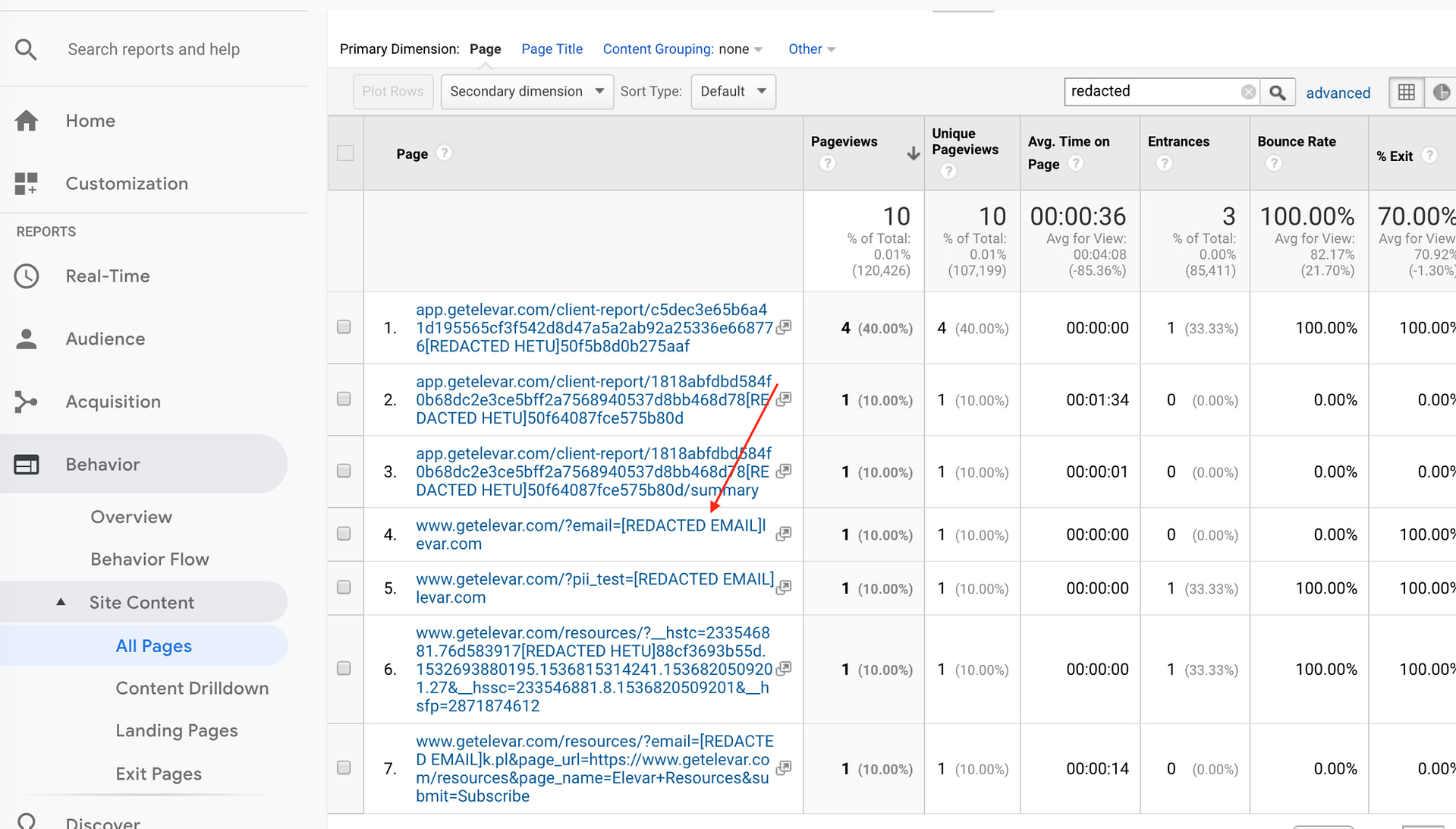Image resolution: width=1456 pixels, height=829 pixels.
Task: Click the advanced filter link
Action: [1338, 93]
